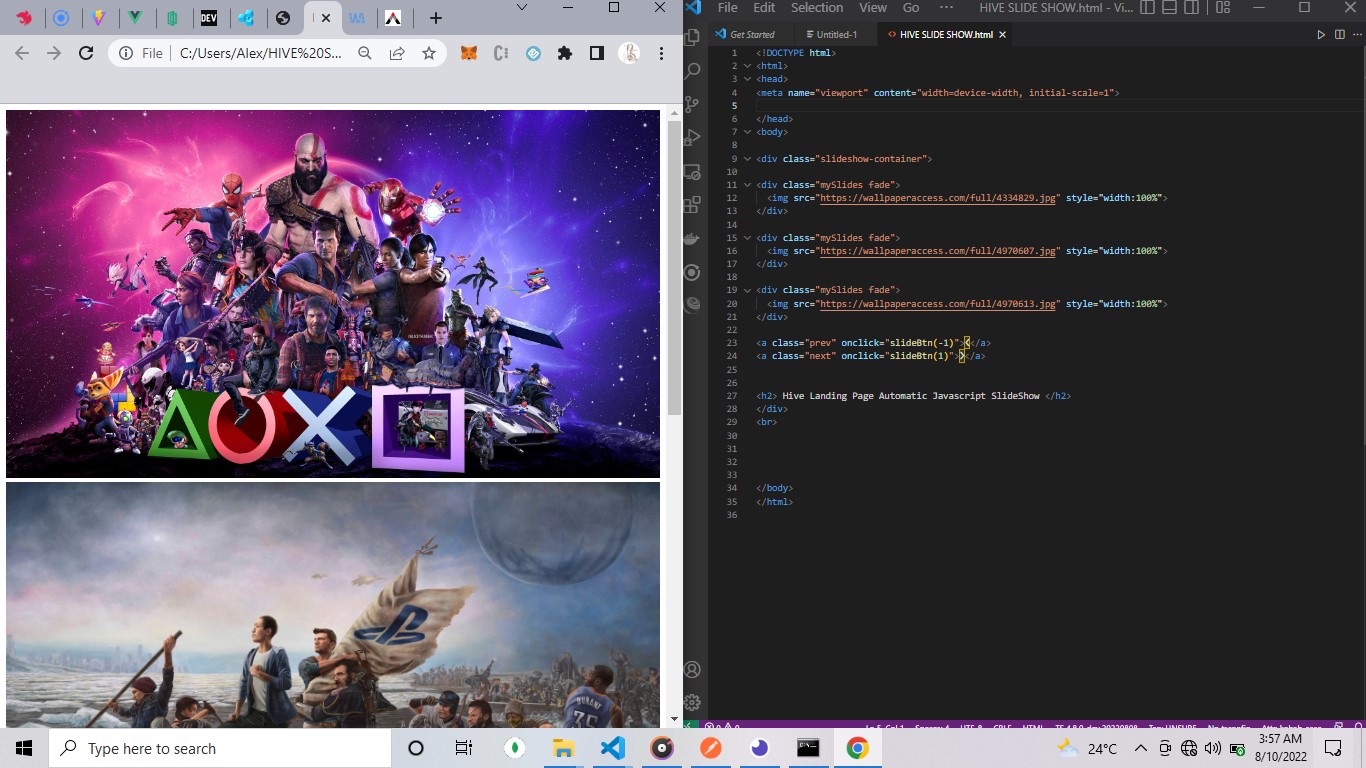Fold the mySlides div on line 15
The width and height of the screenshot is (1366, 768).
tap(746, 238)
